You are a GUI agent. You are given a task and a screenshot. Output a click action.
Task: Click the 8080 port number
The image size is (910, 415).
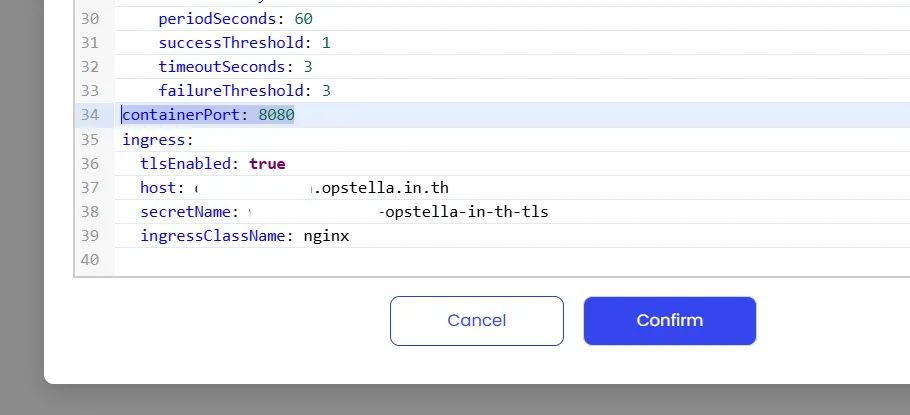coord(276,115)
